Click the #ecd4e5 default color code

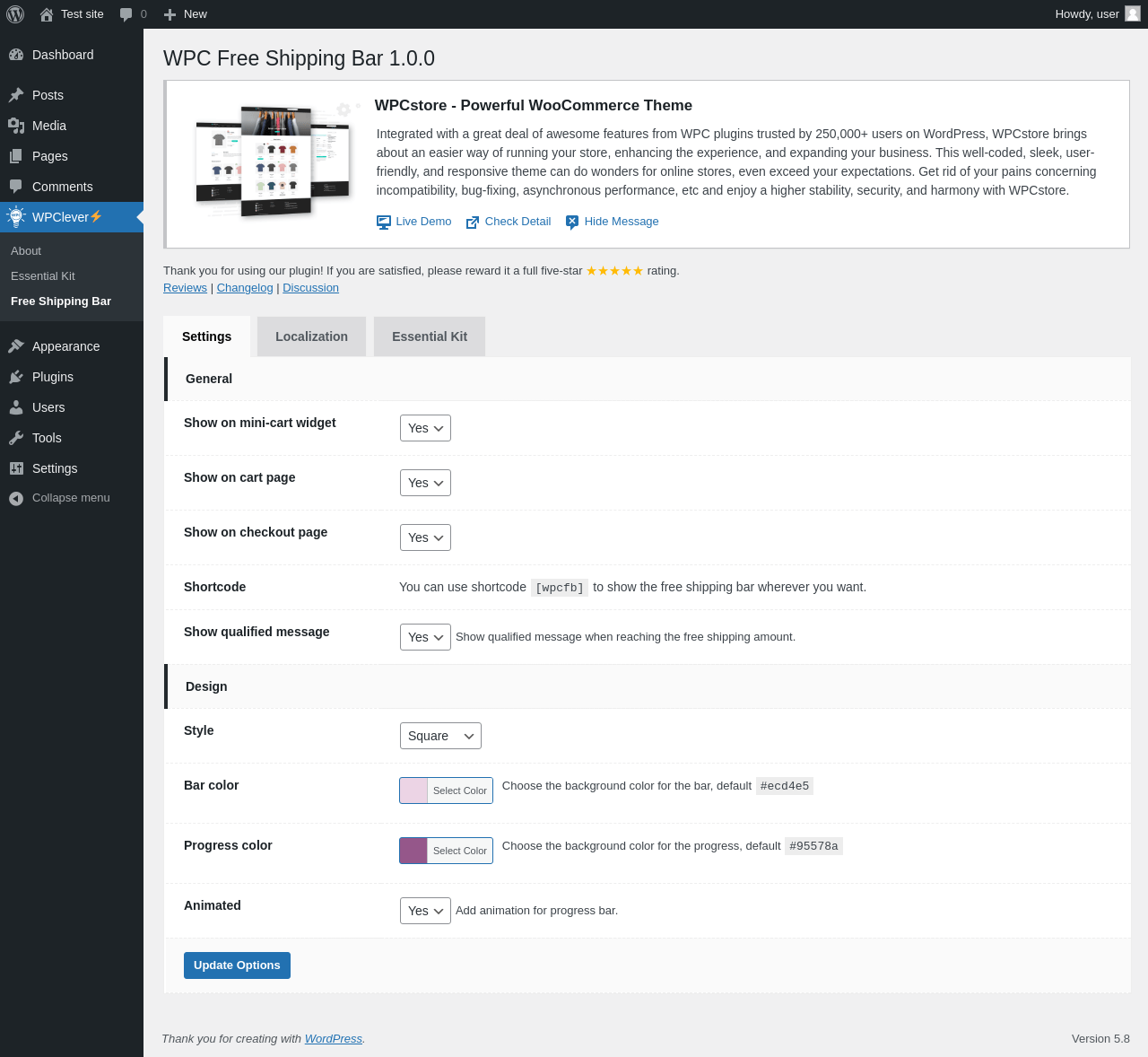tap(785, 786)
